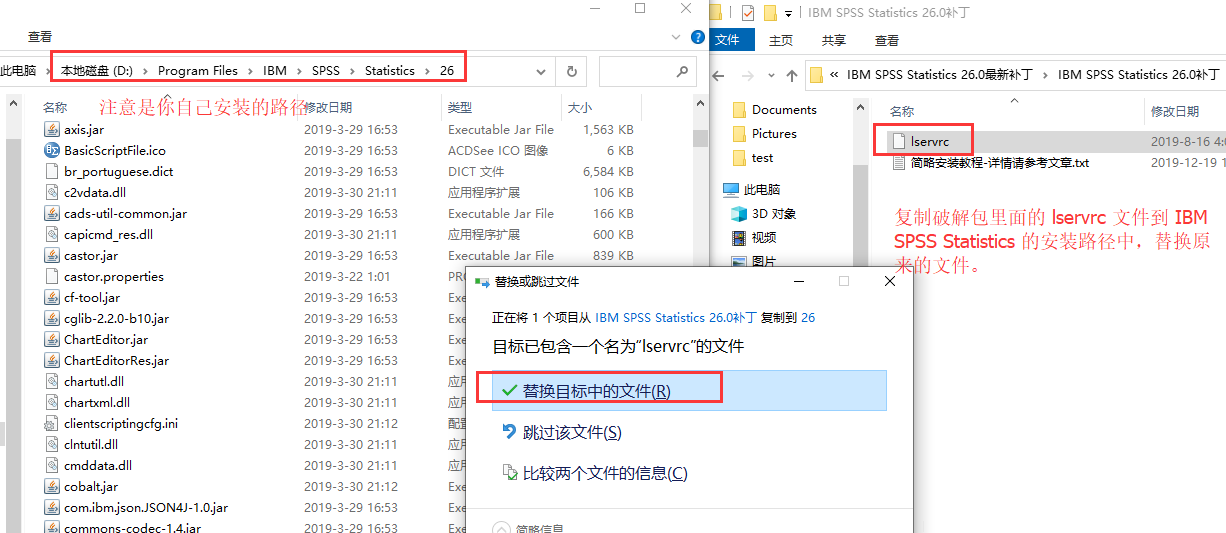Click the up-arrow navigation icon in right window
The height and width of the screenshot is (533, 1226).
click(791, 75)
